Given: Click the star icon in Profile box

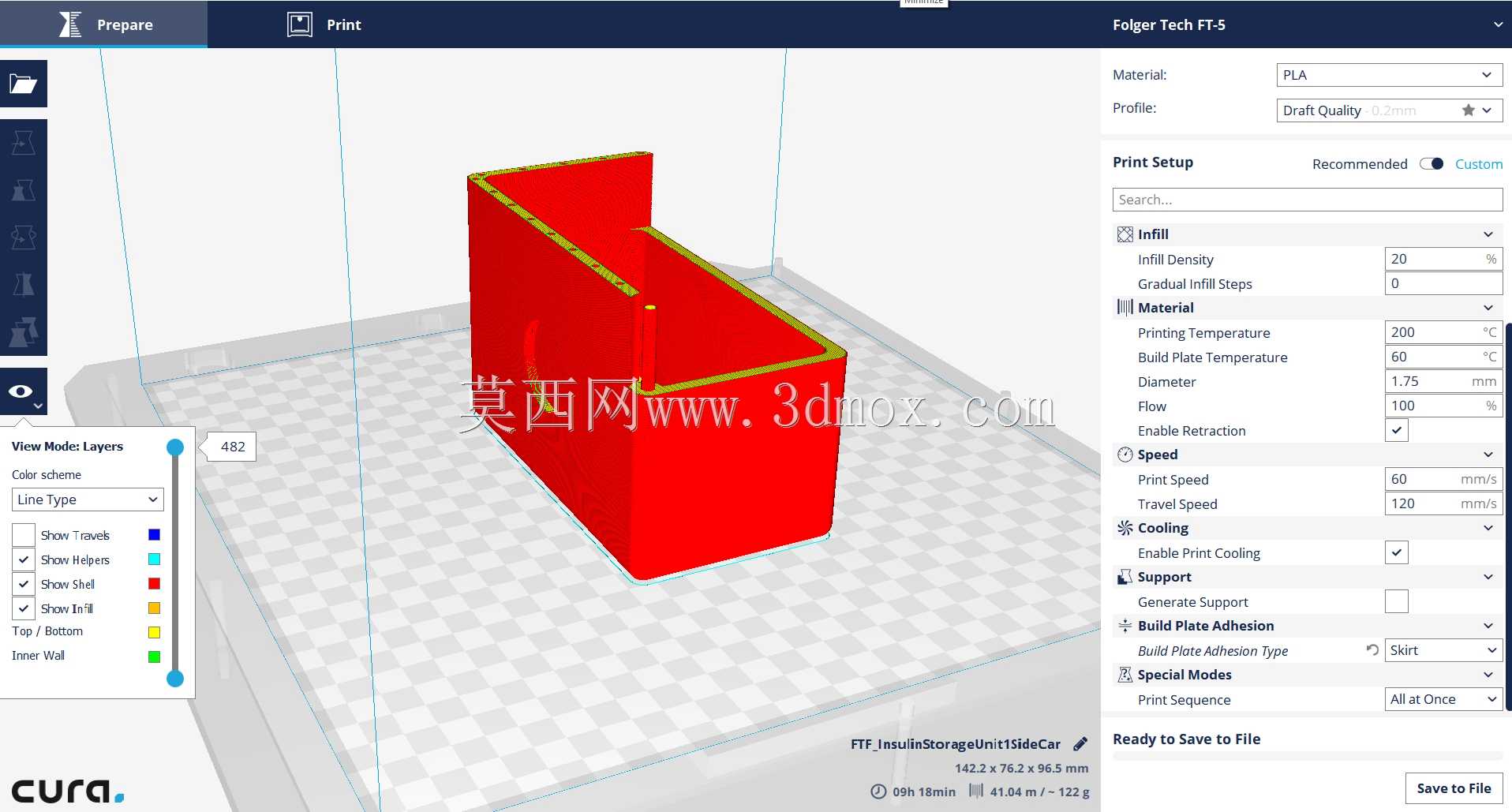Looking at the screenshot, I should point(1468,110).
